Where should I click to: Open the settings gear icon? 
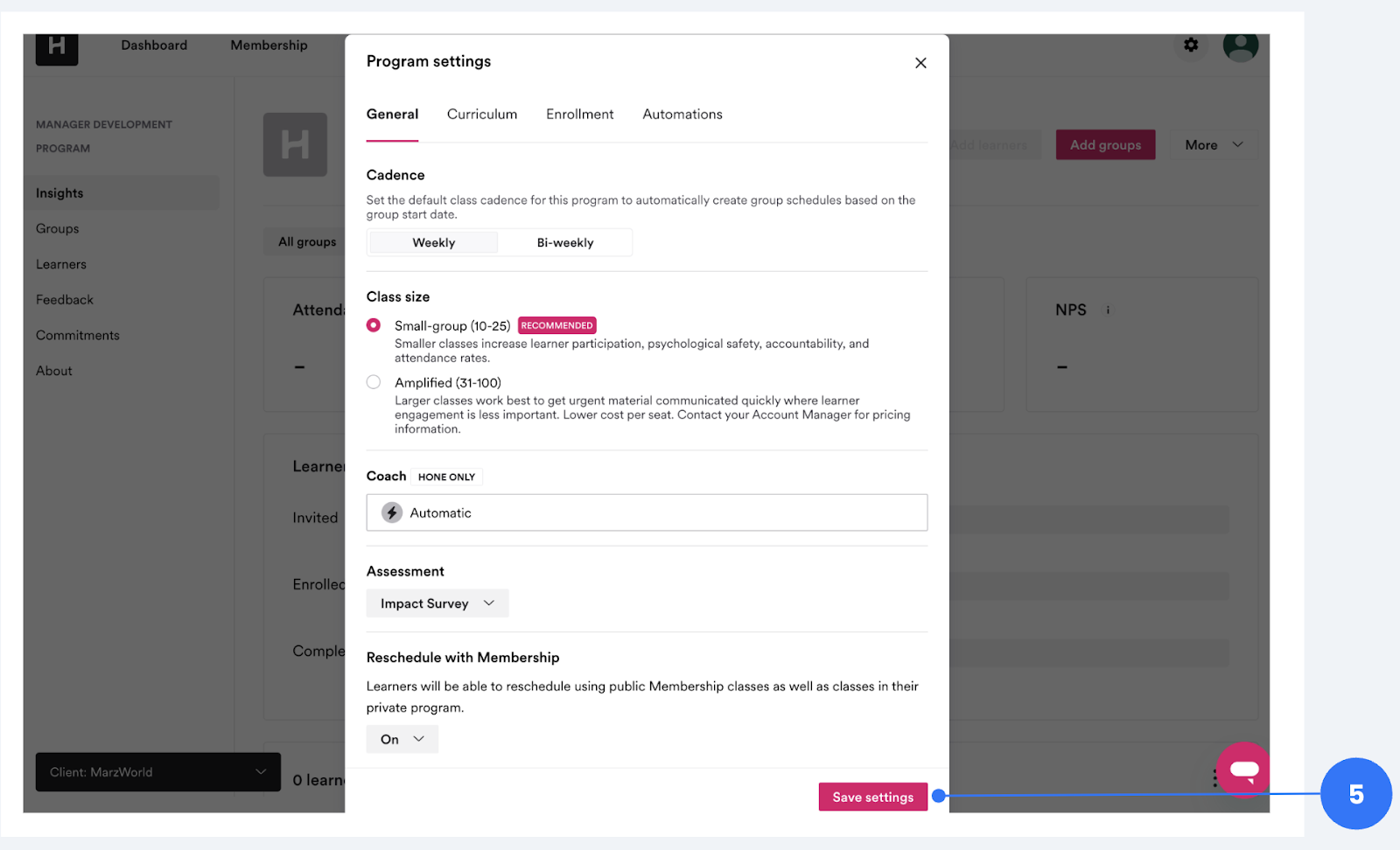pyautogui.click(x=1190, y=45)
